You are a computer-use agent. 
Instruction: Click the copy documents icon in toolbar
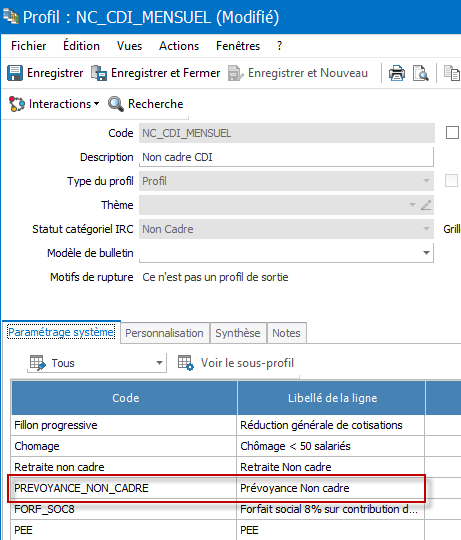tap(452, 73)
